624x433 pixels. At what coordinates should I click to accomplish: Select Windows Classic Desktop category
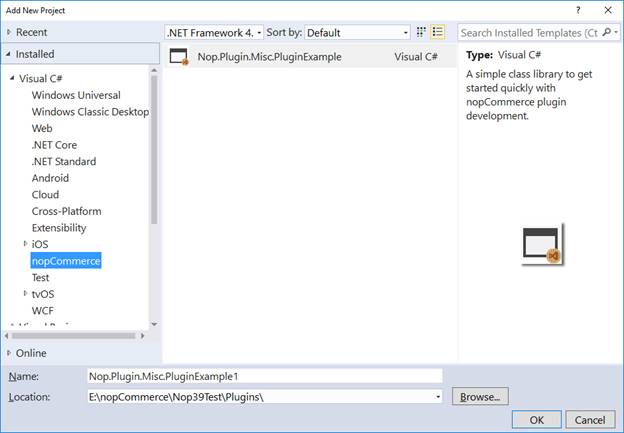[90, 112]
